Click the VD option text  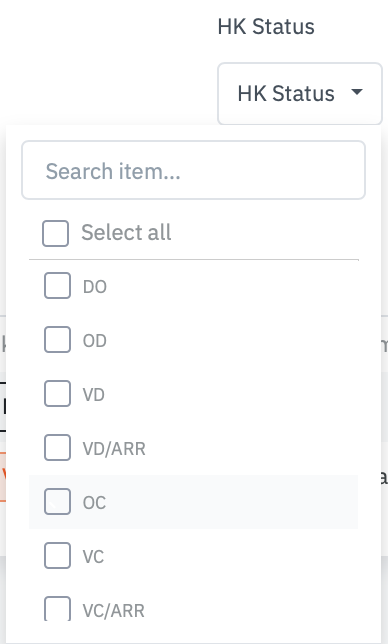pos(94,395)
